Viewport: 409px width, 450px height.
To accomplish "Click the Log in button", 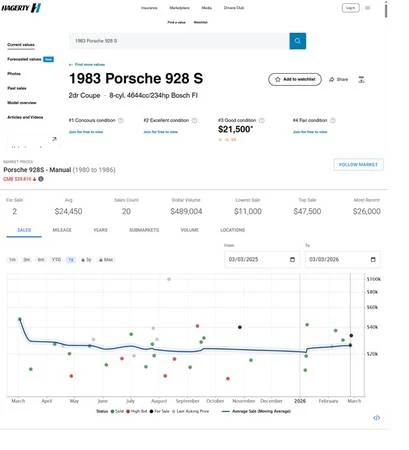I will coord(351,8).
